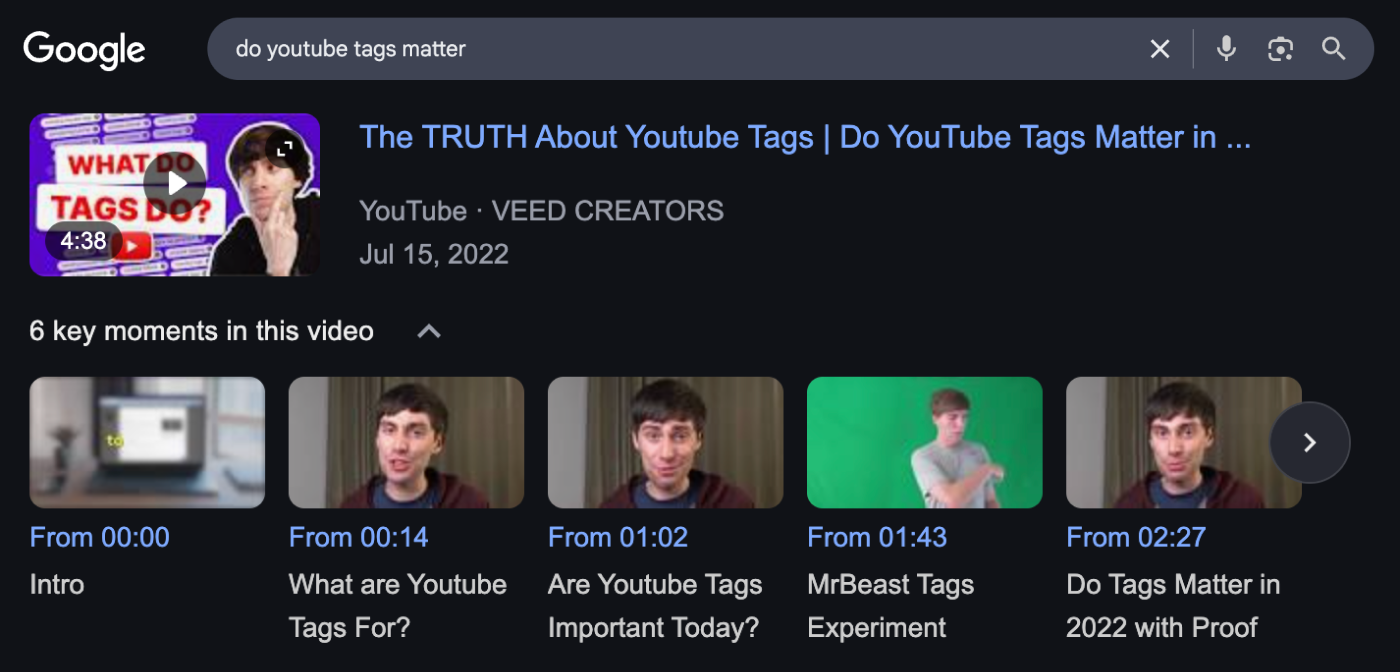Submit search with the magnifying glass icon
The height and width of the screenshot is (672, 1400).
[1334, 49]
